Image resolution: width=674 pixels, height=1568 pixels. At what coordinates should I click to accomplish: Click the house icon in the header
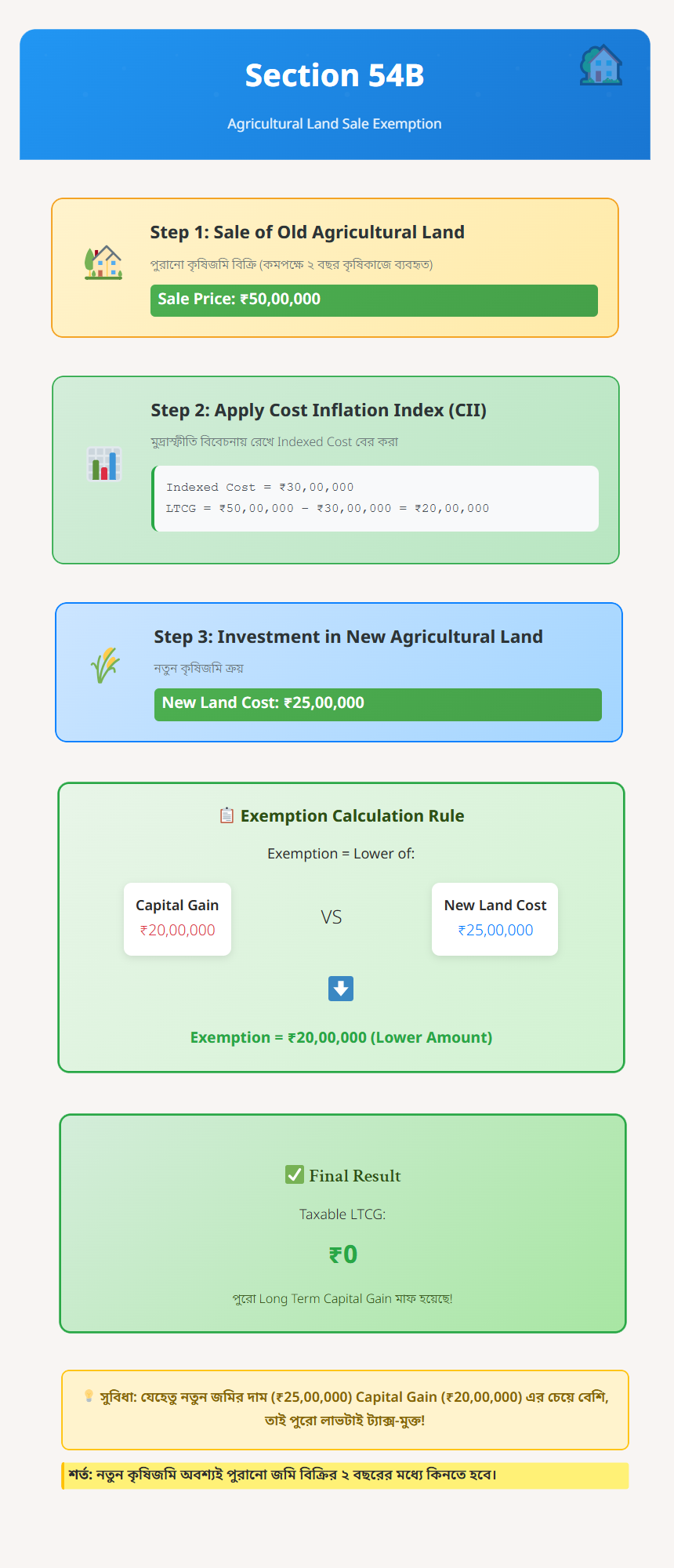600,66
